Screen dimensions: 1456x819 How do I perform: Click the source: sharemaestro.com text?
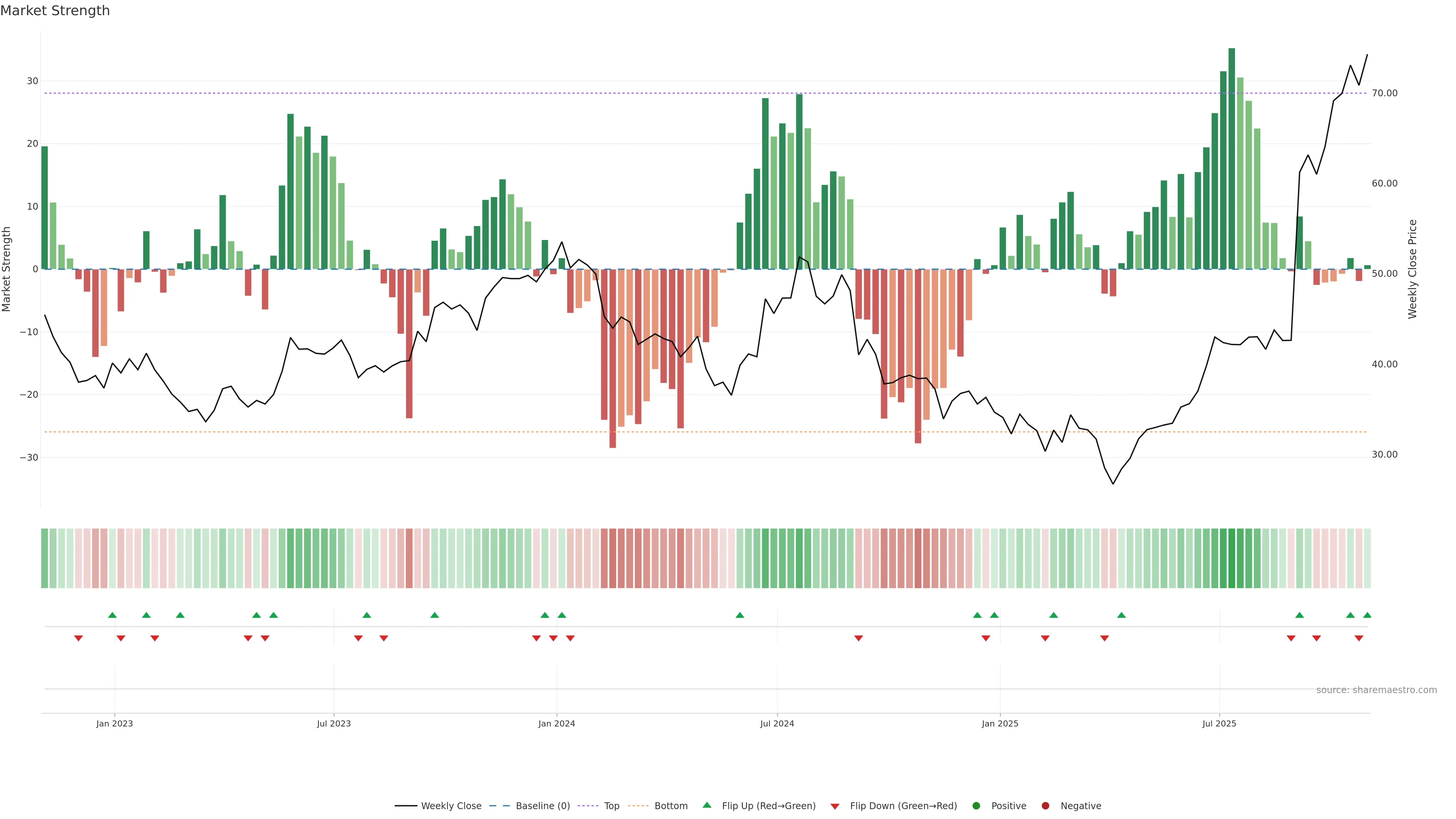[1376, 690]
